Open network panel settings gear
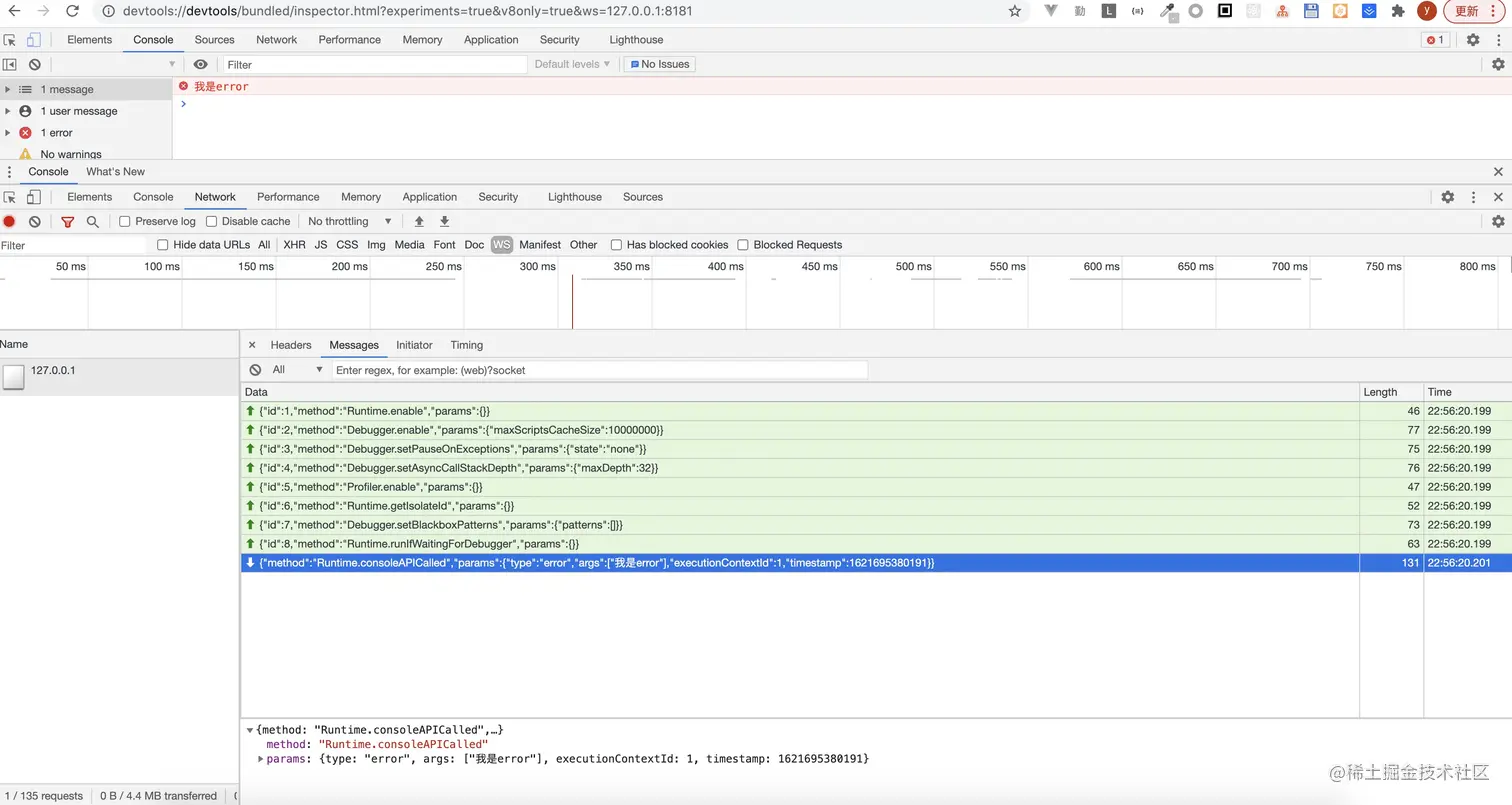 tap(1498, 222)
